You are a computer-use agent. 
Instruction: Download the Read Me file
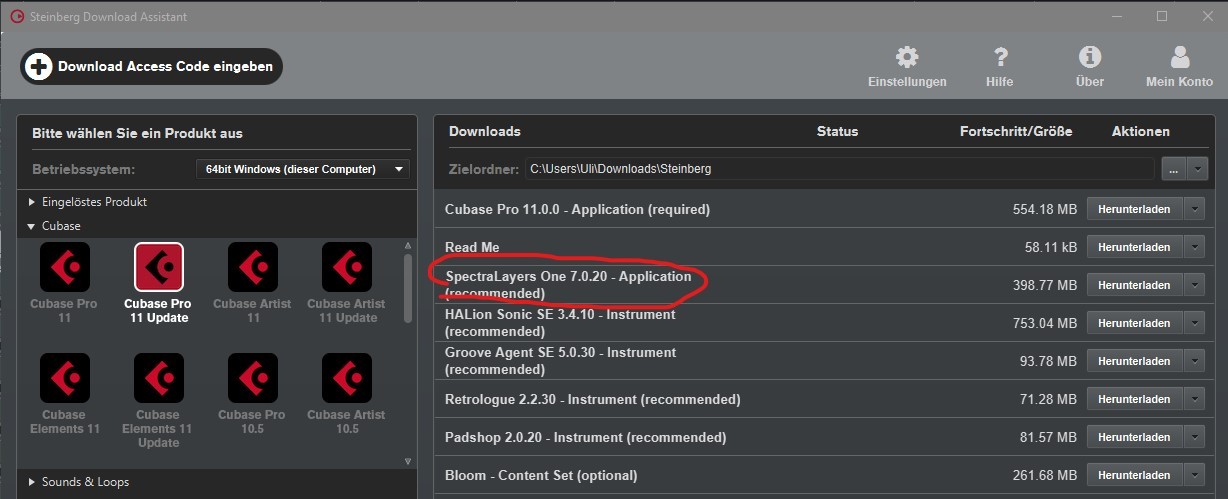[x=1134, y=247]
